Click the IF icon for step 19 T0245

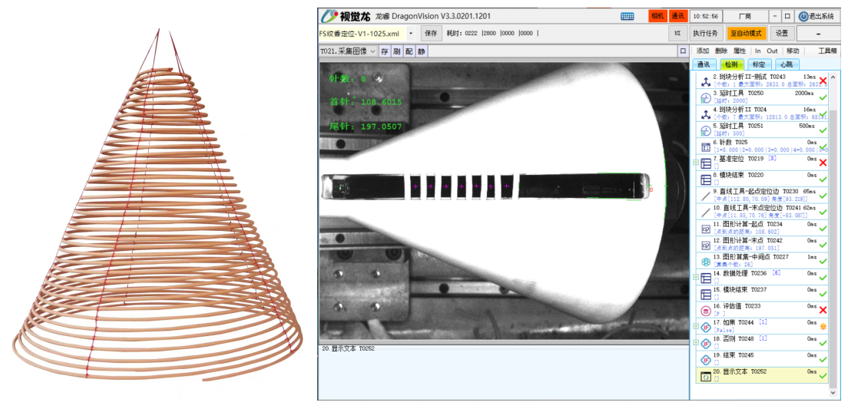pos(706,360)
